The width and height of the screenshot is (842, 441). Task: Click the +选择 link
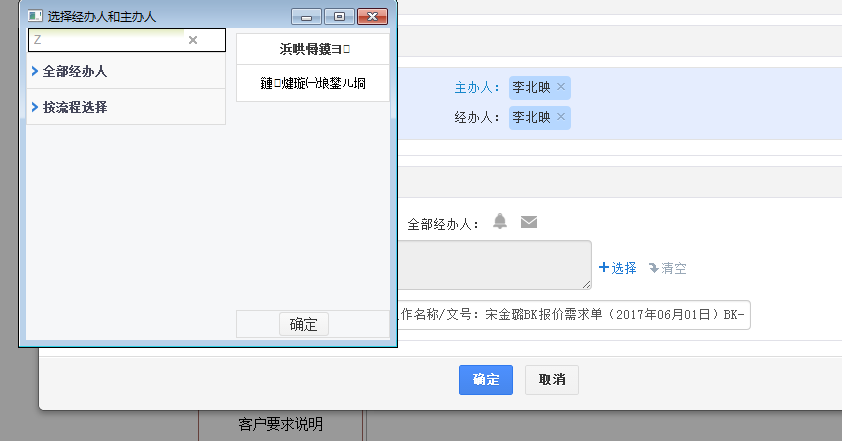pyautogui.click(x=617, y=268)
